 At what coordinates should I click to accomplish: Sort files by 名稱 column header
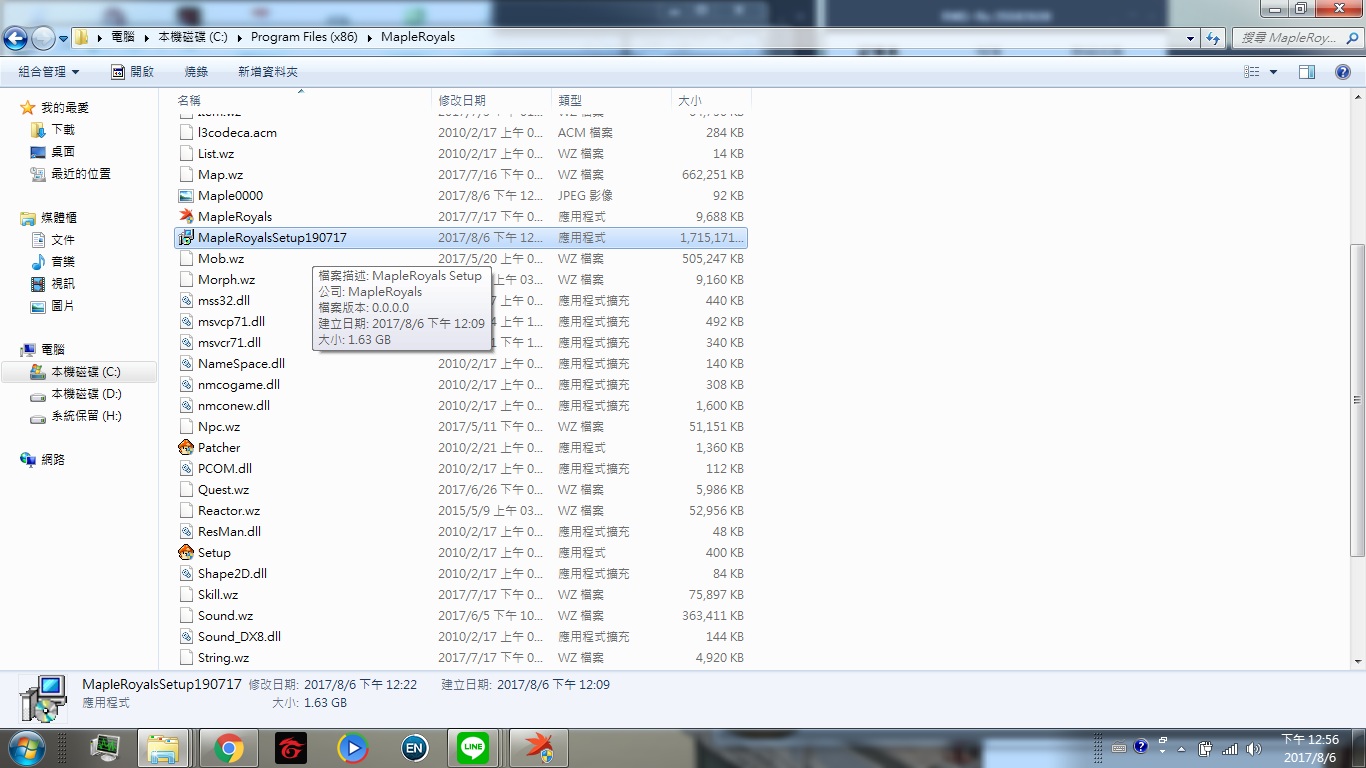click(303, 100)
